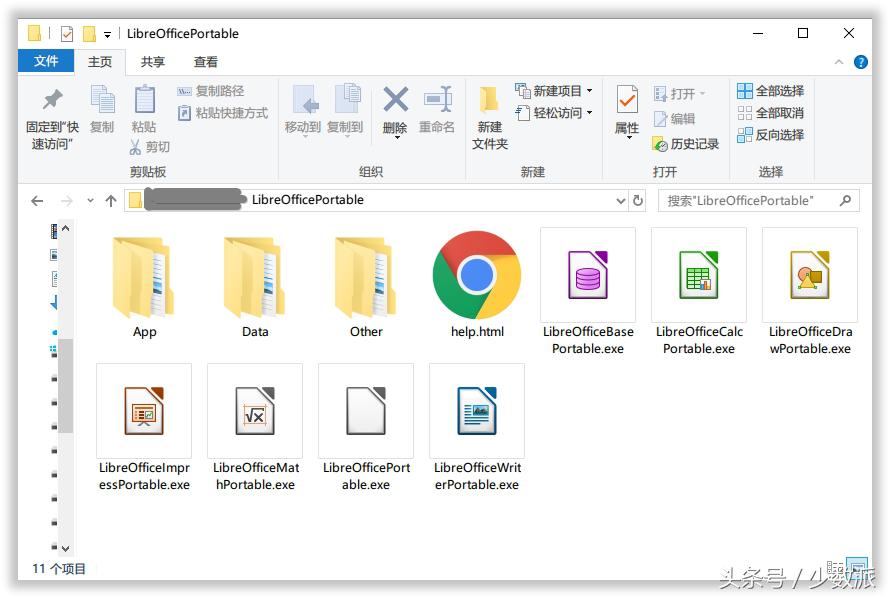Open help.html with the Chrome icon
This screenshot has height=598, width=890.
(x=477, y=276)
